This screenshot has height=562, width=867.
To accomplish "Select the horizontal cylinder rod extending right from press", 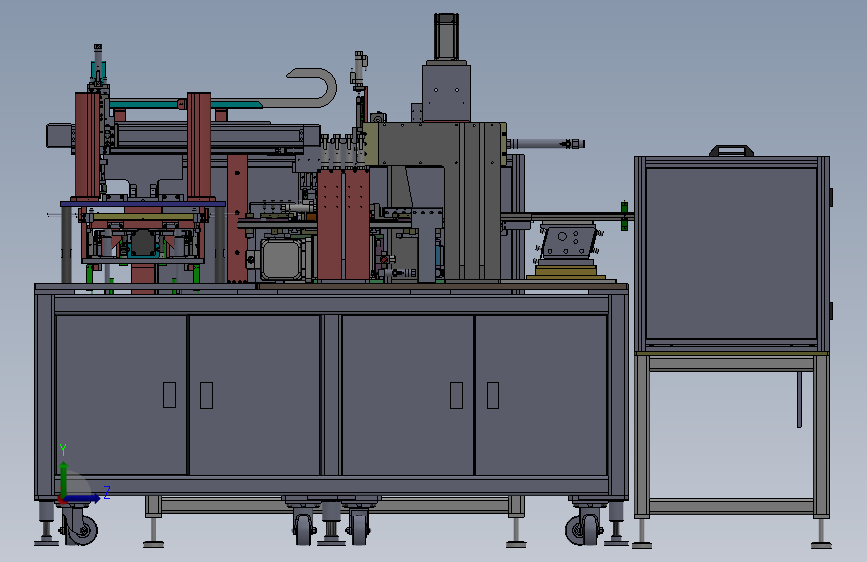I will [545, 144].
